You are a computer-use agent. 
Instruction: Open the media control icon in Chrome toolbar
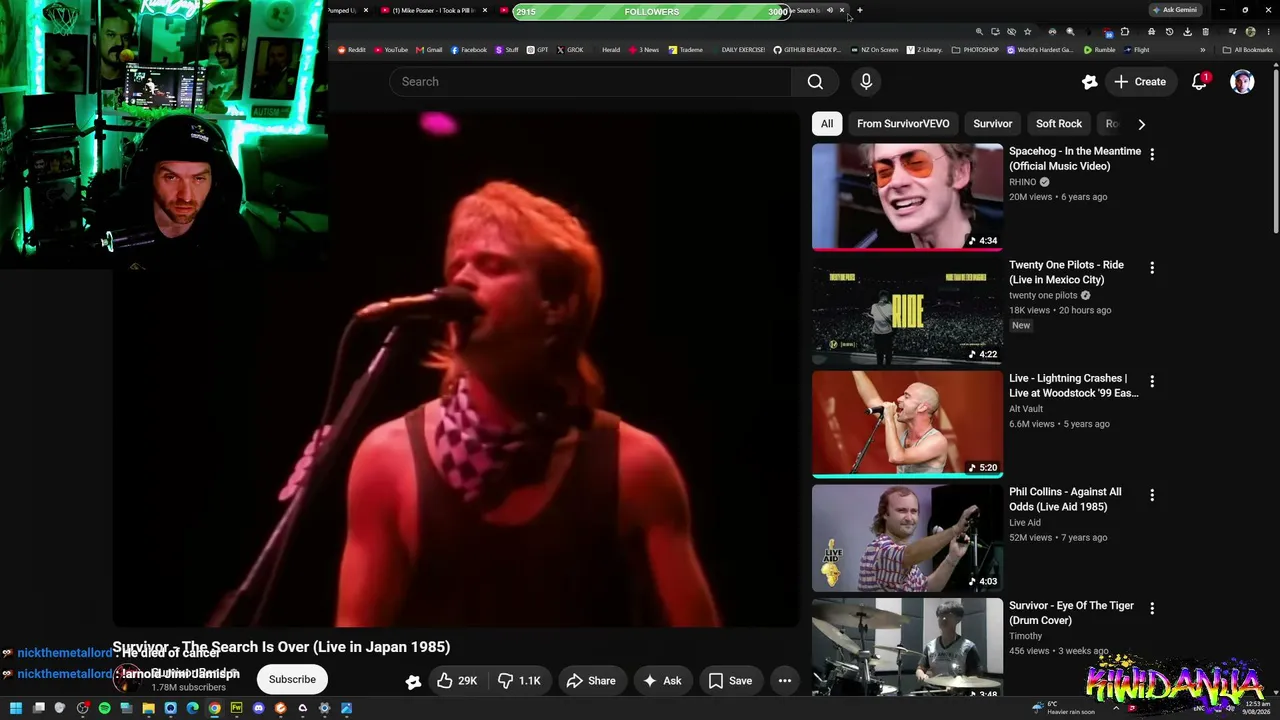[1232, 32]
